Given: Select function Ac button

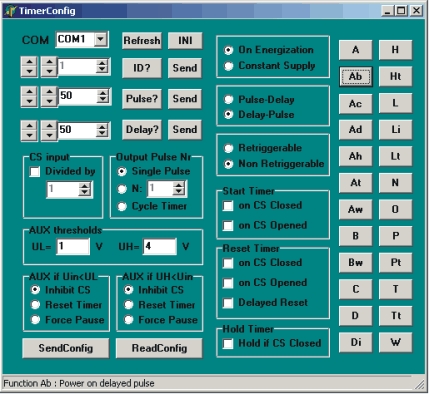Looking at the screenshot, I should (355, 103).
